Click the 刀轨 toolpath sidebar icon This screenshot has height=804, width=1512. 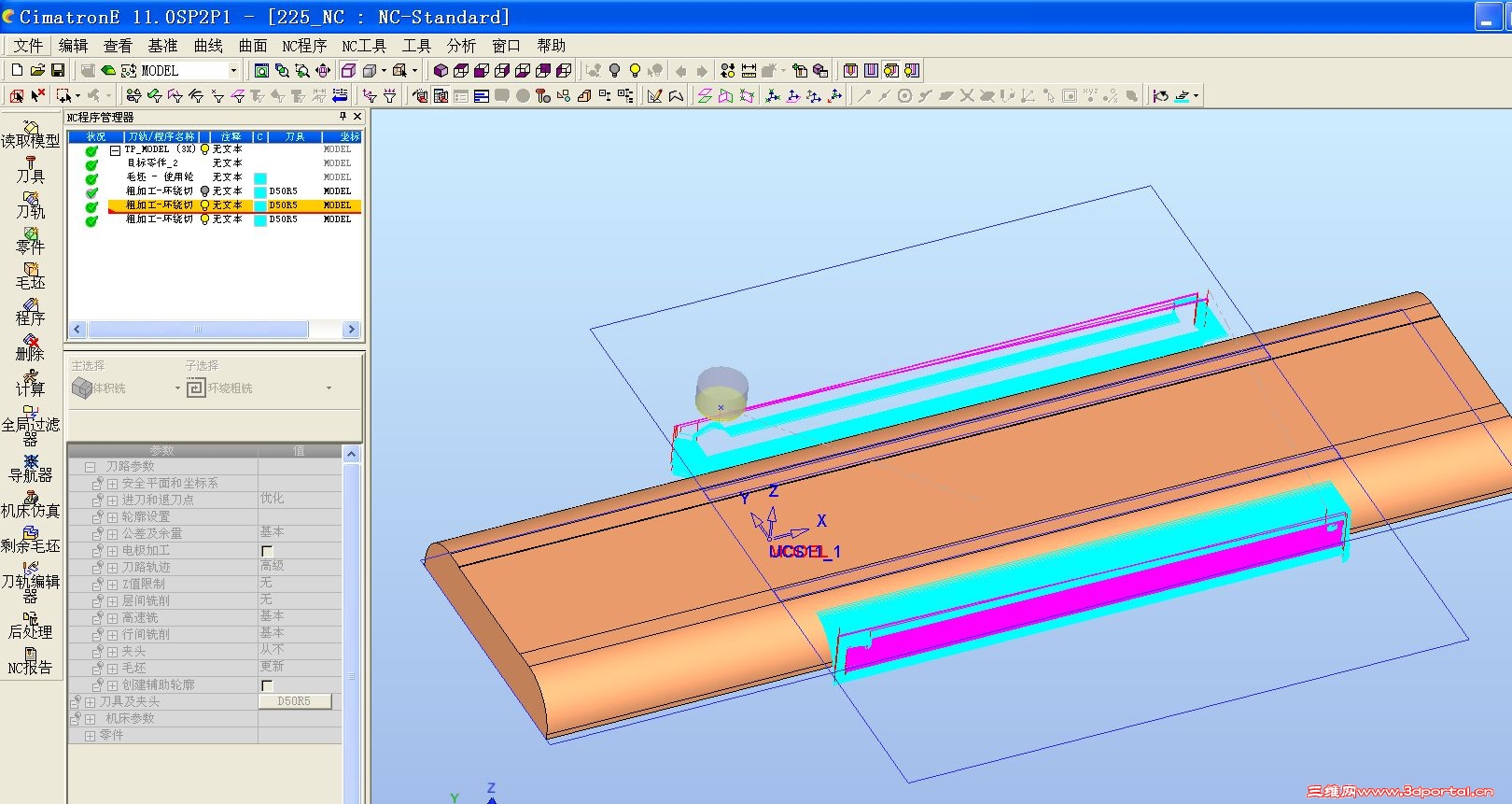click(x=30, y=205)
